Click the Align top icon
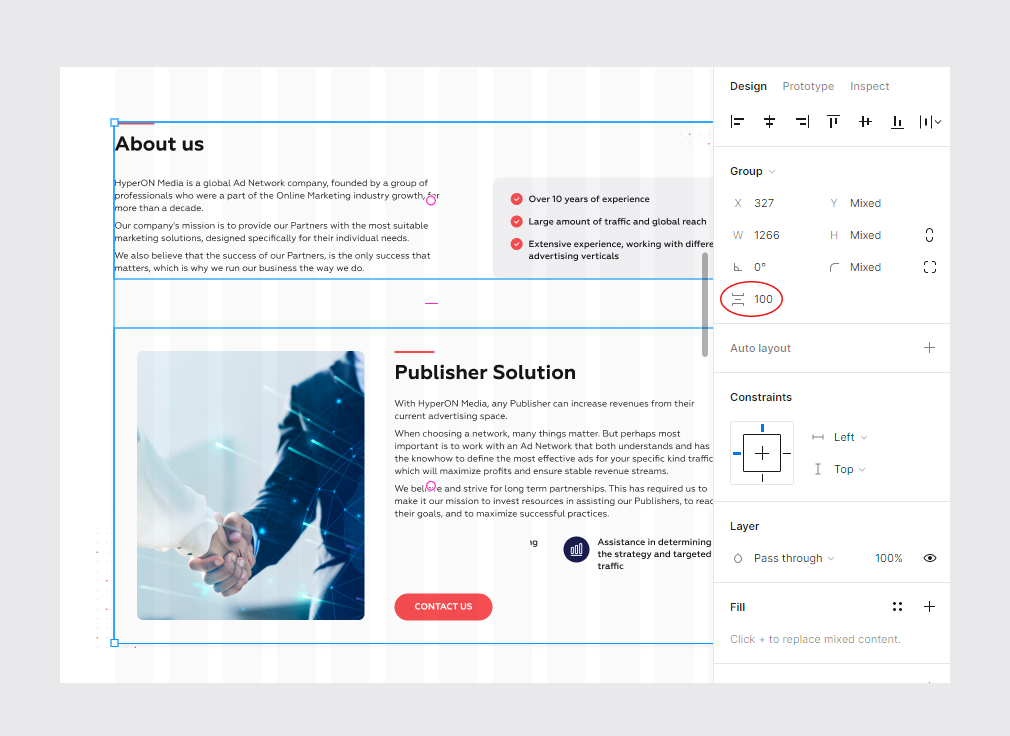Viewport: 1010px width, 736px height. 834,122
